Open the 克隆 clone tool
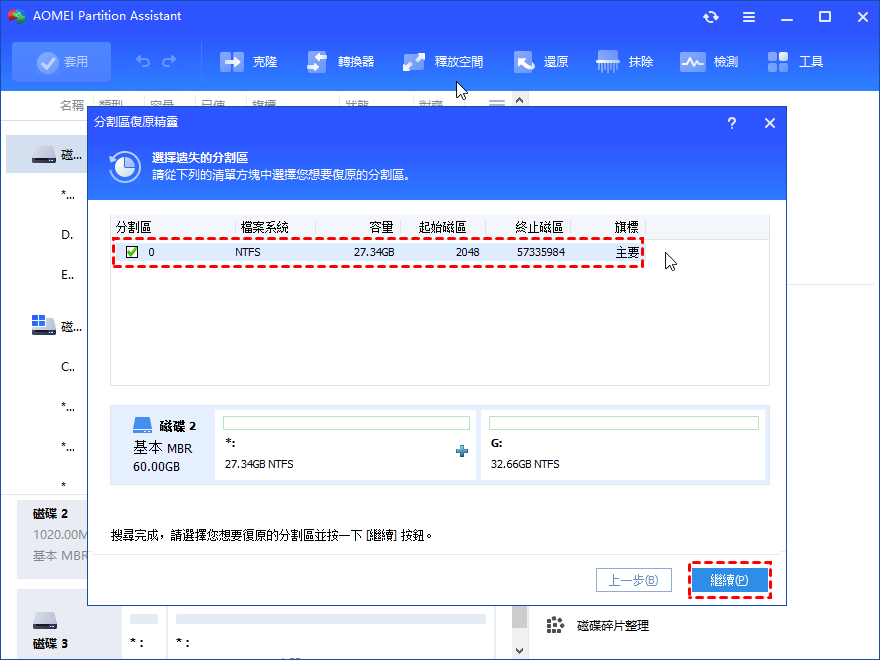Screen dimensions: 880x660 pos(249,62)
